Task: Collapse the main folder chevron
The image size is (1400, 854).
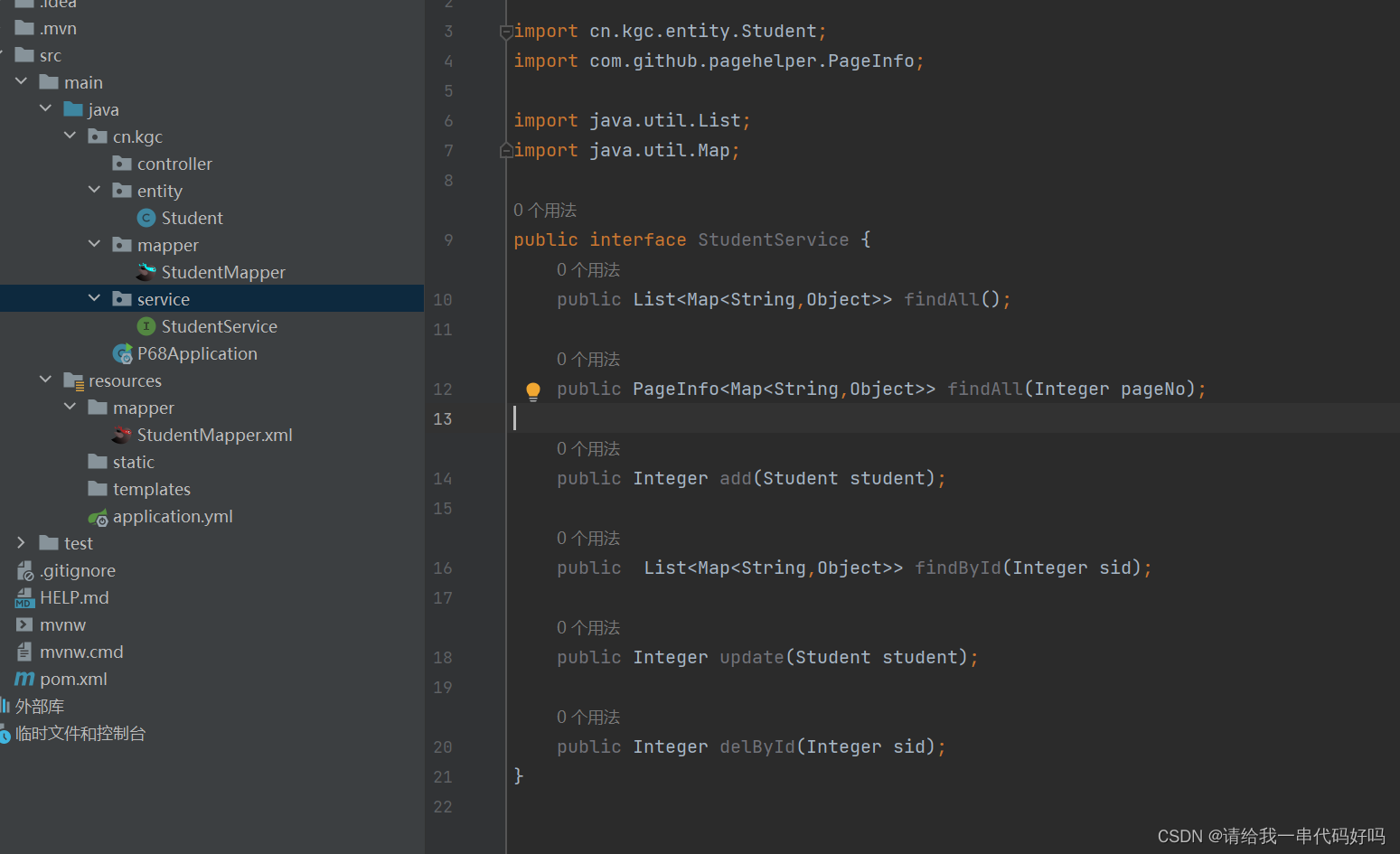Action: [22, 81]
